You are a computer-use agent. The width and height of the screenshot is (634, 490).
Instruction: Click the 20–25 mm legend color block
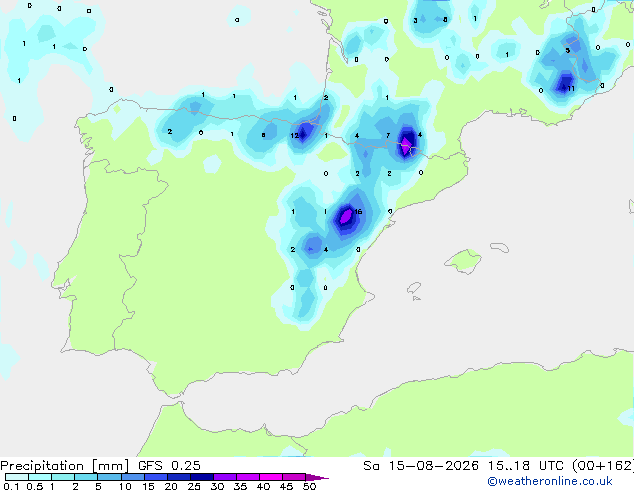click(x=178, y=477)
